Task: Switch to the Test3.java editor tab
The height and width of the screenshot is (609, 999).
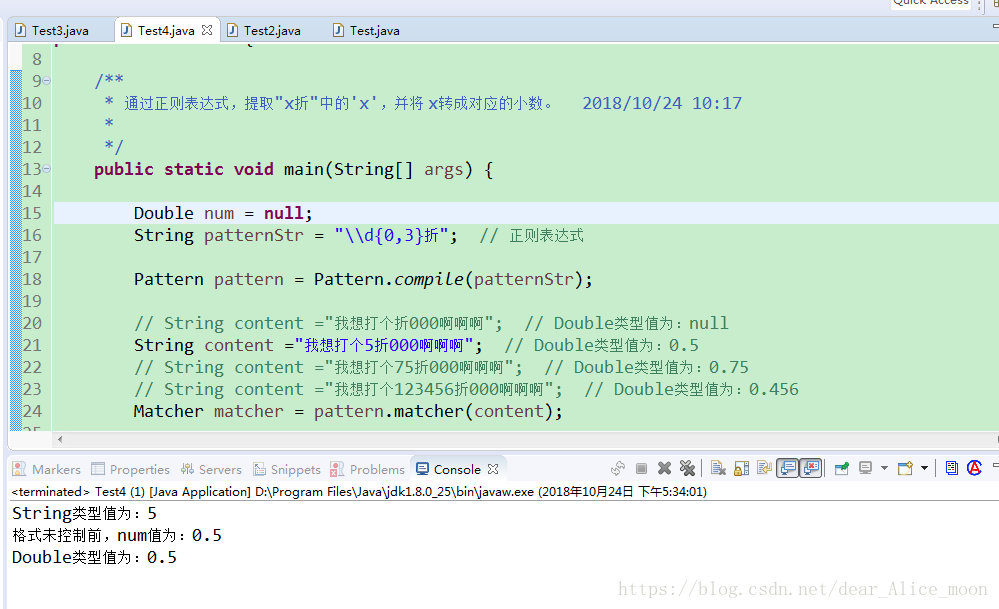Action: (60, 31)
